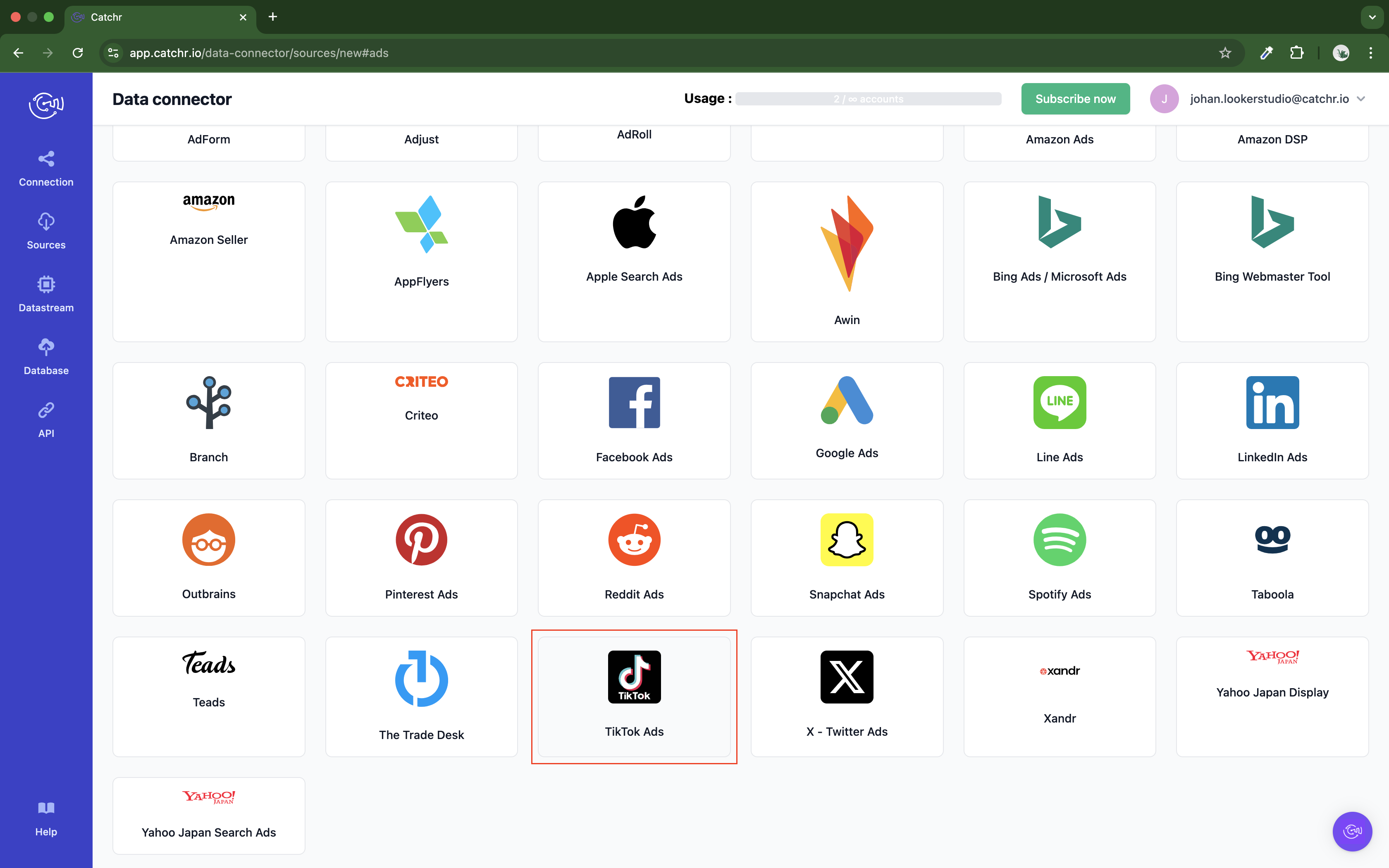Go to Connection in sidebar
This screenshot has width=1389, height=868.
click(46, 169)
